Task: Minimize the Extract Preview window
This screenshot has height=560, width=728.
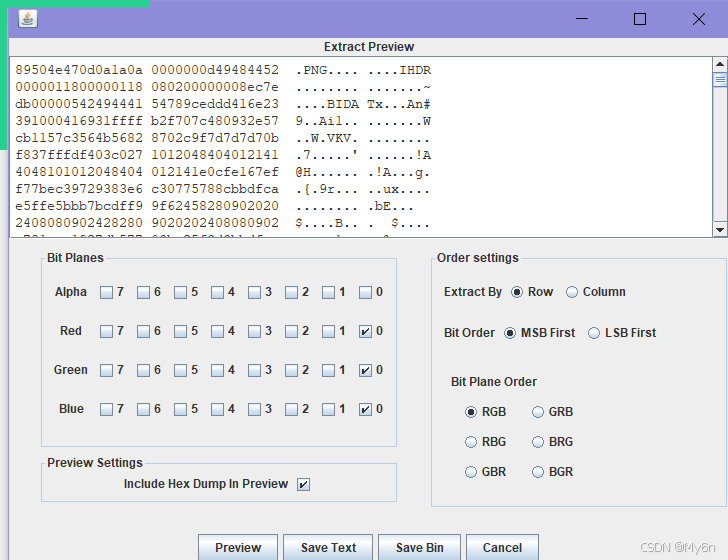Action: pos(582,19)
